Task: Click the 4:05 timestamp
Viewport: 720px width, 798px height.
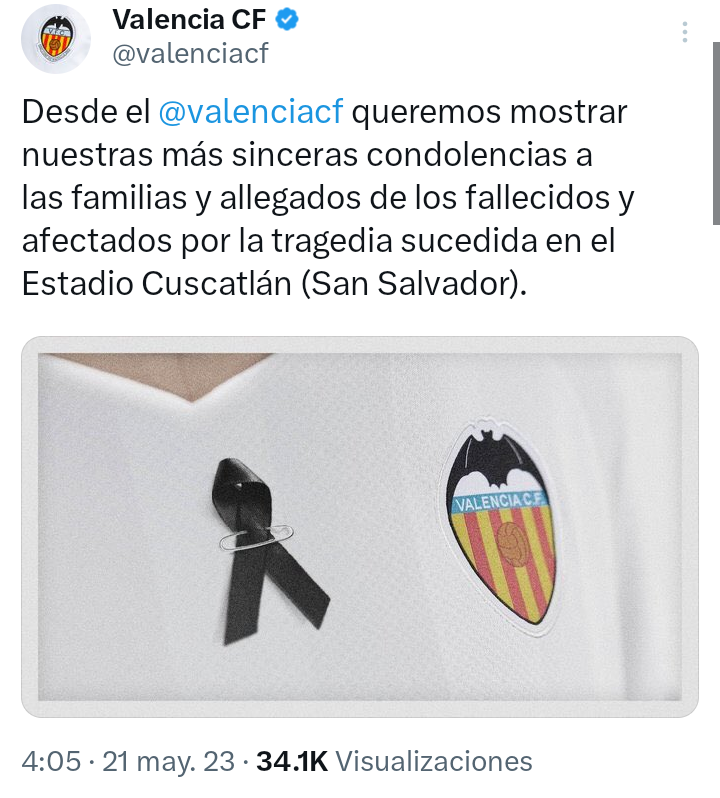Action: [51, 761]
